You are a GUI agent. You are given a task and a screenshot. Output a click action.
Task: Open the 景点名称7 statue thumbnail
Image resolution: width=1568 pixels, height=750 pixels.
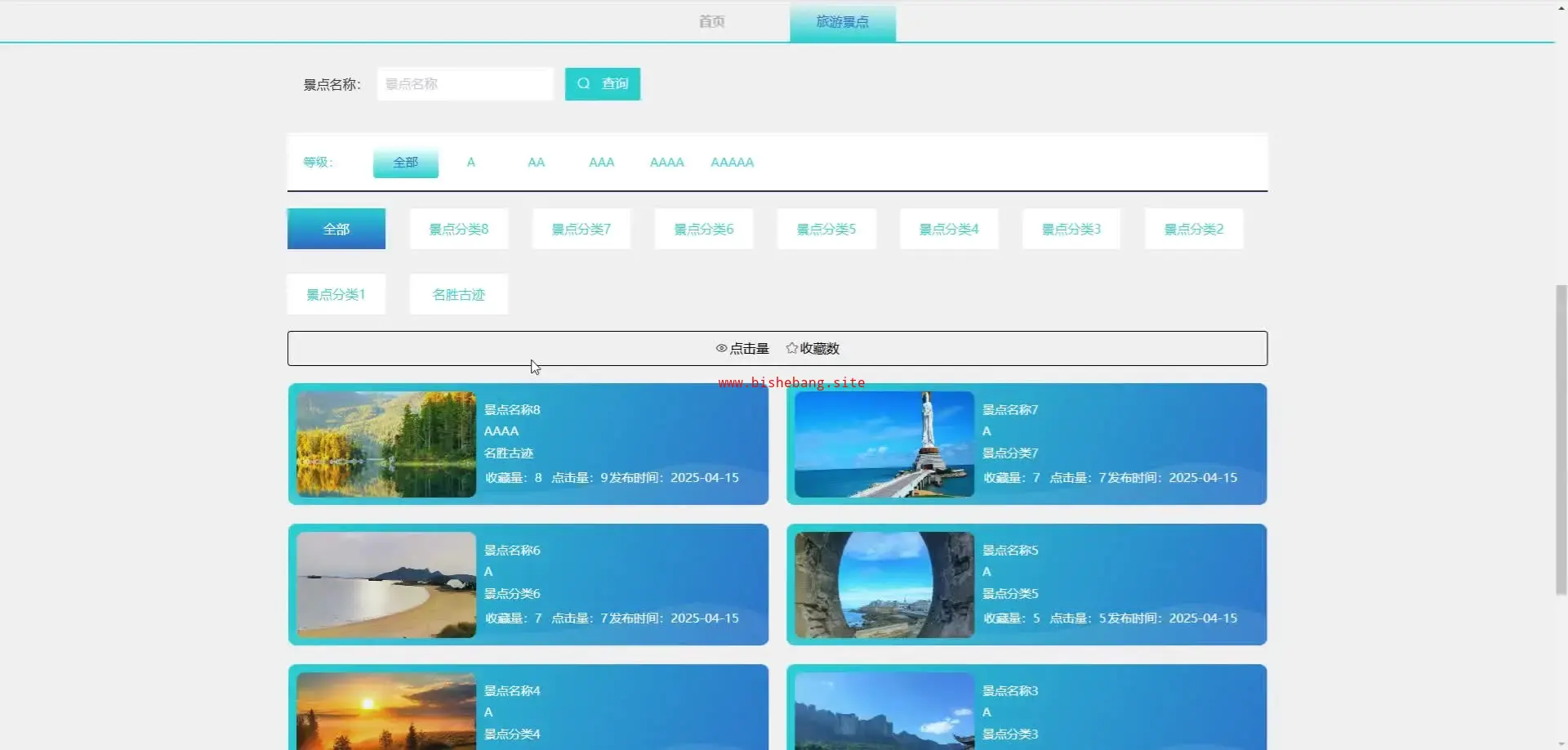pos(884,444)
